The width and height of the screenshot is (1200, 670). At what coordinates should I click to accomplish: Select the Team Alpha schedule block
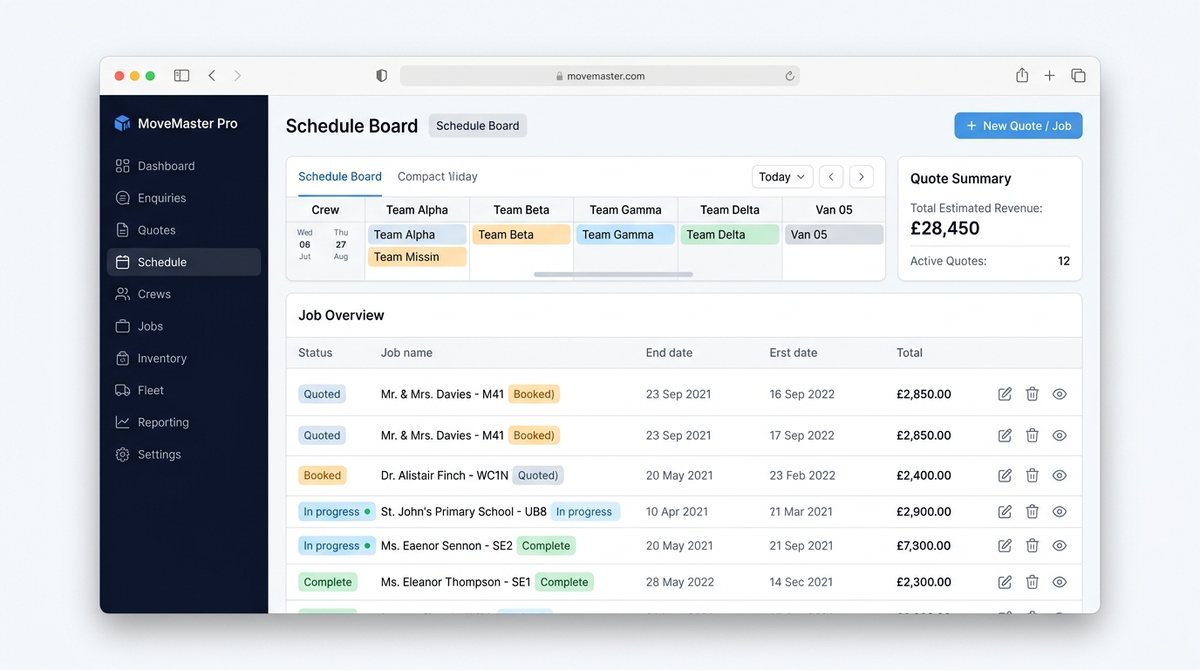418,235
